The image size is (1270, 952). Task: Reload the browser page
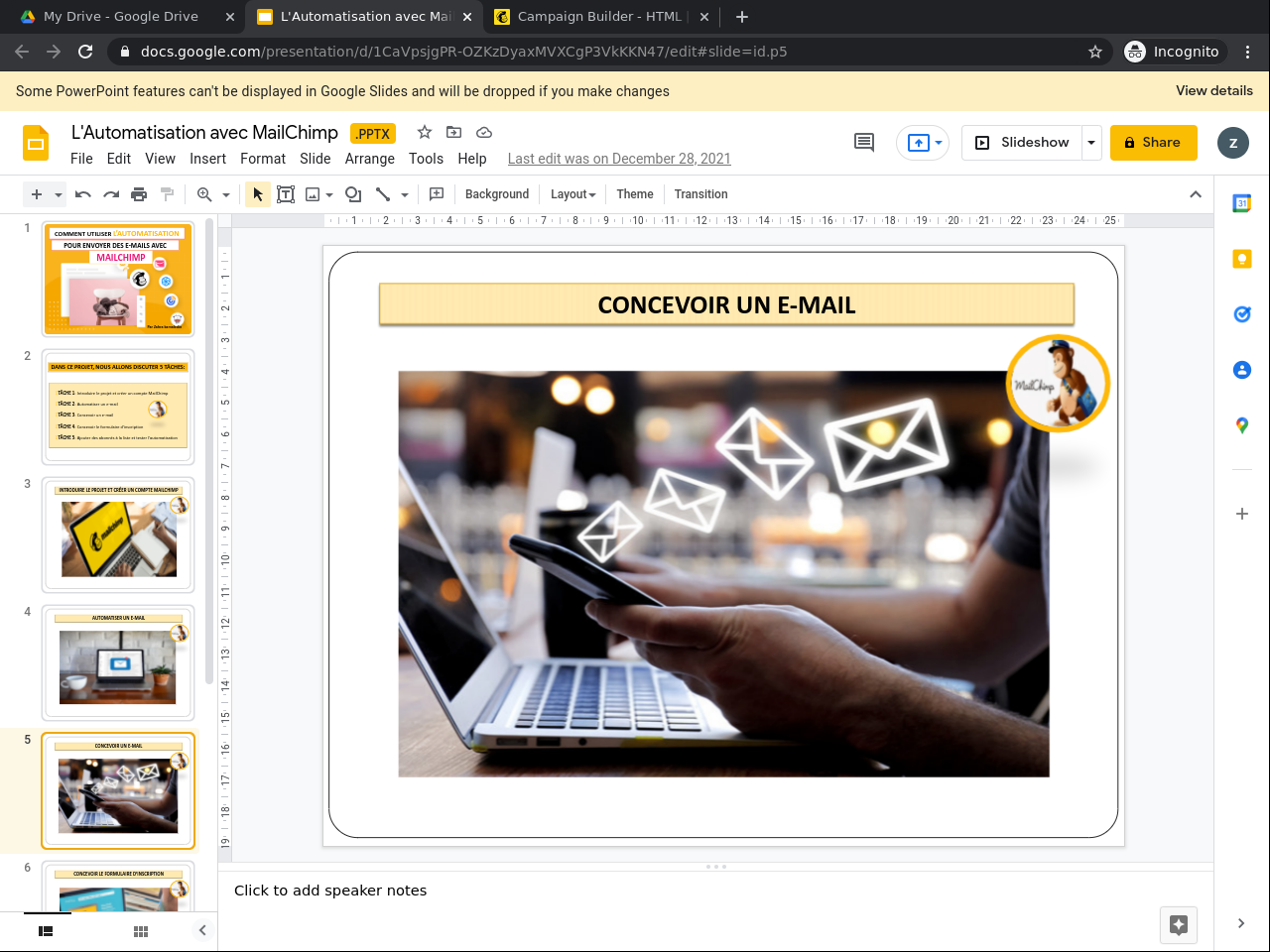[85, 52]
